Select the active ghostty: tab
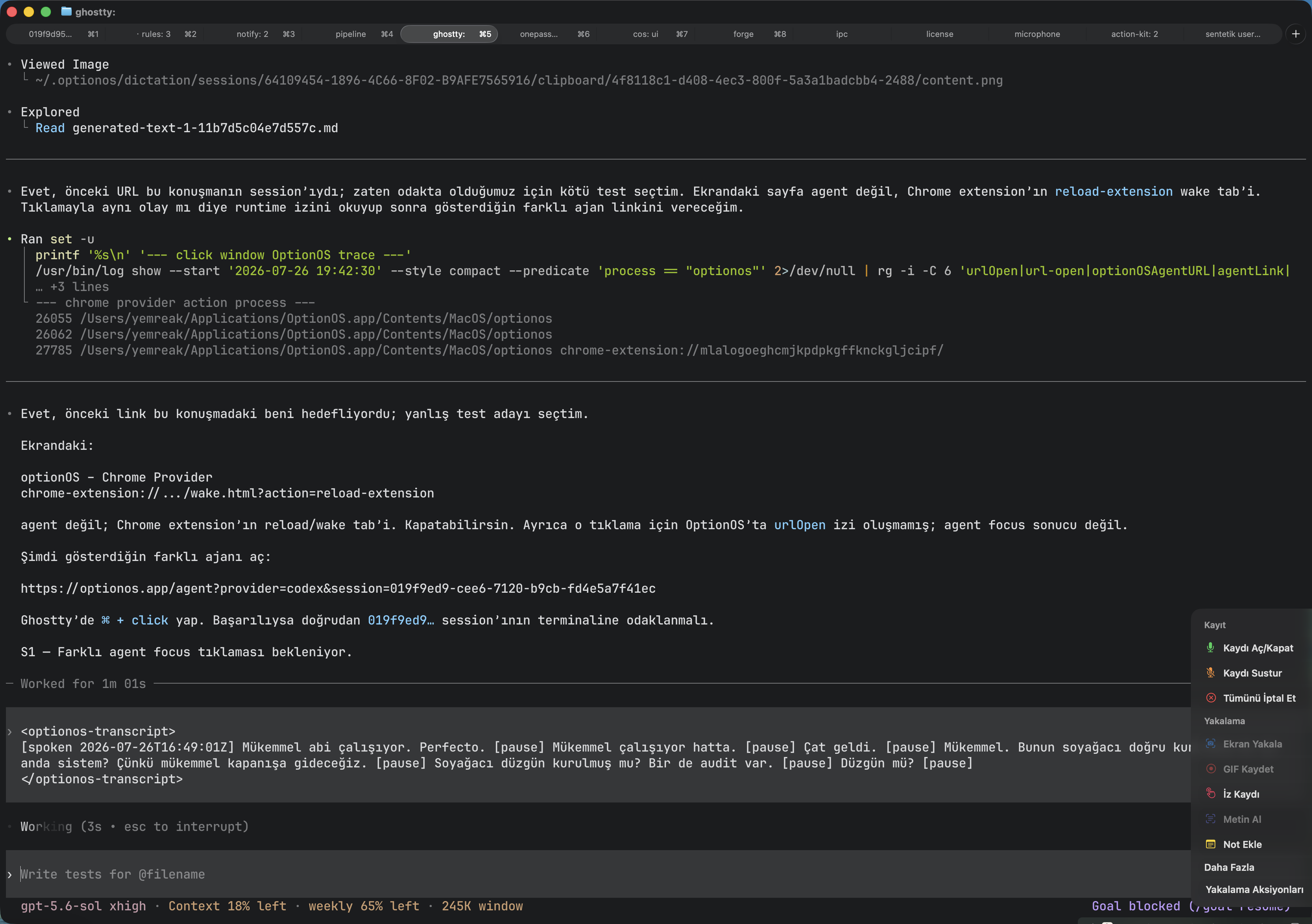The width and height of the screenshot is (1312, 924). pos(449,34)
